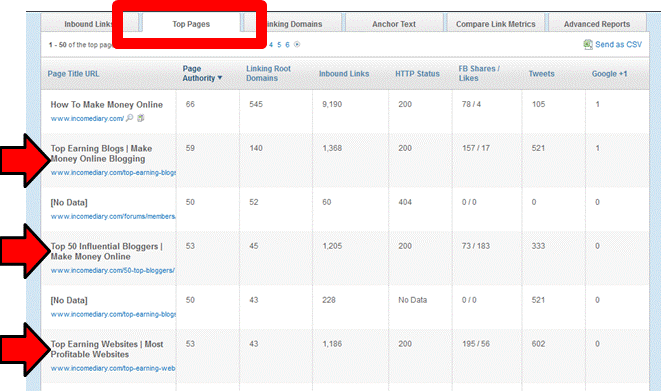This screenshot has height=391, width=661.
Task: Sort by Tweets column header
Action: (542, 74)
